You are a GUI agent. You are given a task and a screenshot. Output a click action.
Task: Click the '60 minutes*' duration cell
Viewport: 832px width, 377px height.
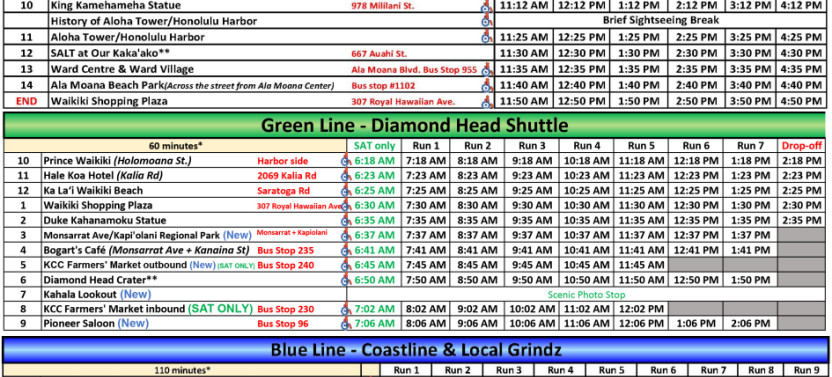click(x=175, y=145)
